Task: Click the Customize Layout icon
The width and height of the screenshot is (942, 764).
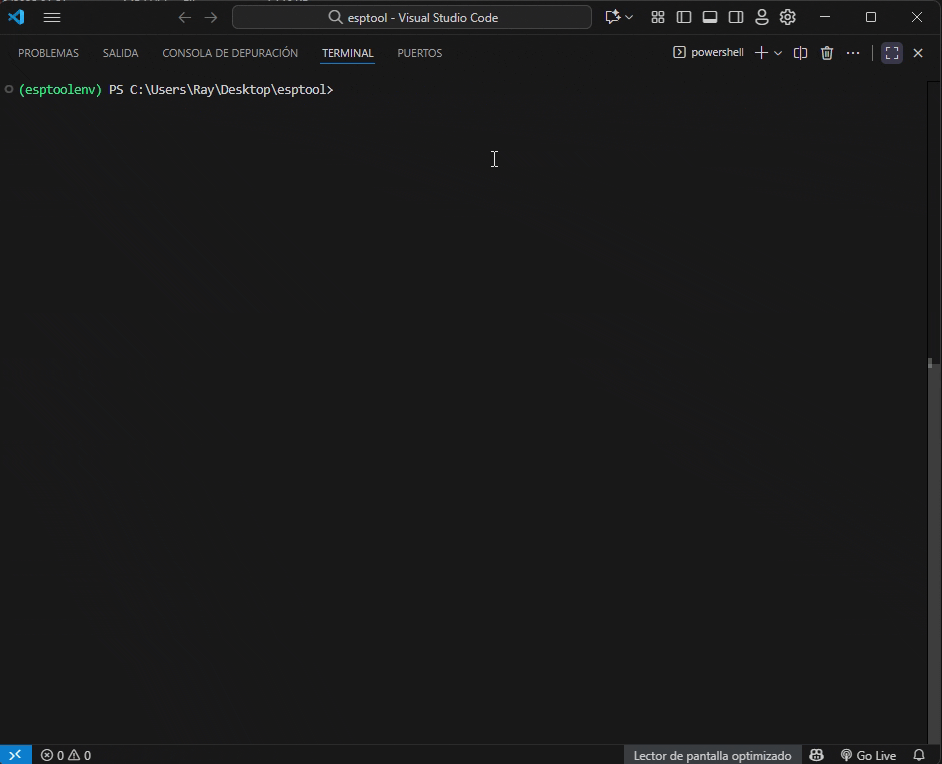Action: pyautogui.click(x=658, y=17)
